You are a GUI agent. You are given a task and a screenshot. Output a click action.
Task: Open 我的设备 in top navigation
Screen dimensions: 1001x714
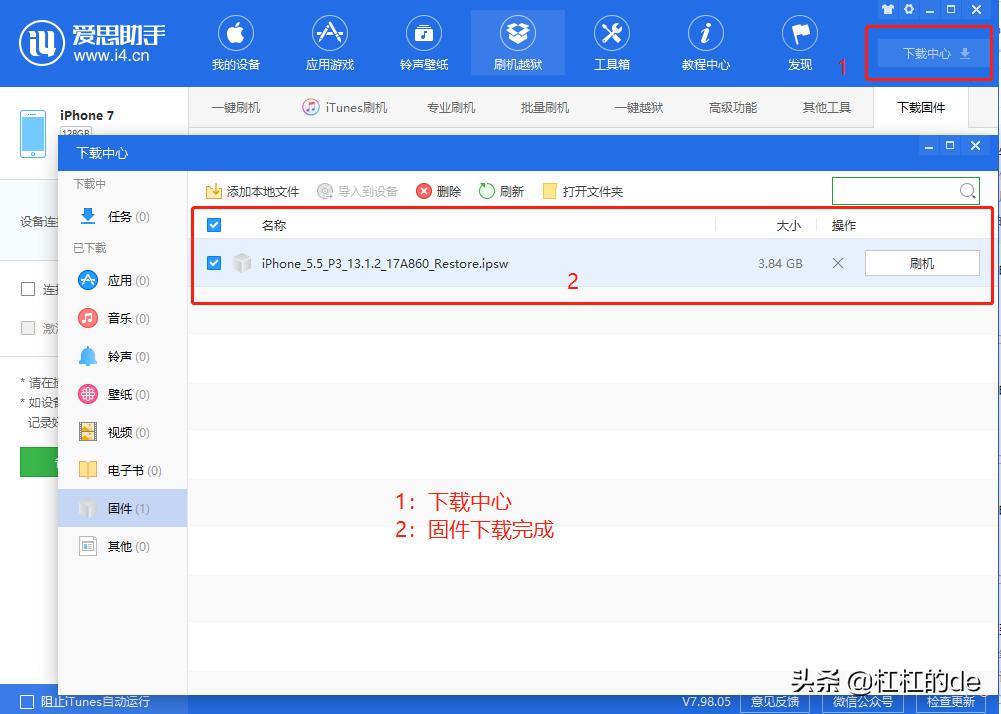coord(236,43)
